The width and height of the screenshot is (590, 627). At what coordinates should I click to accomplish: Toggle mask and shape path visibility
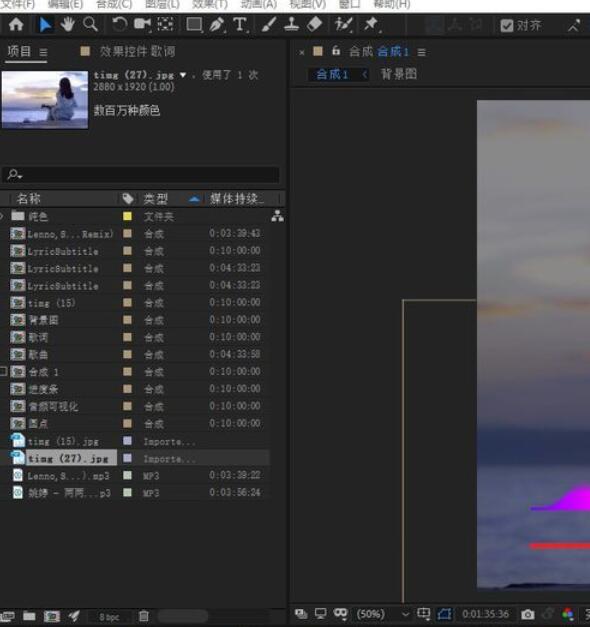pyautogui.click(x=444, y=614)
